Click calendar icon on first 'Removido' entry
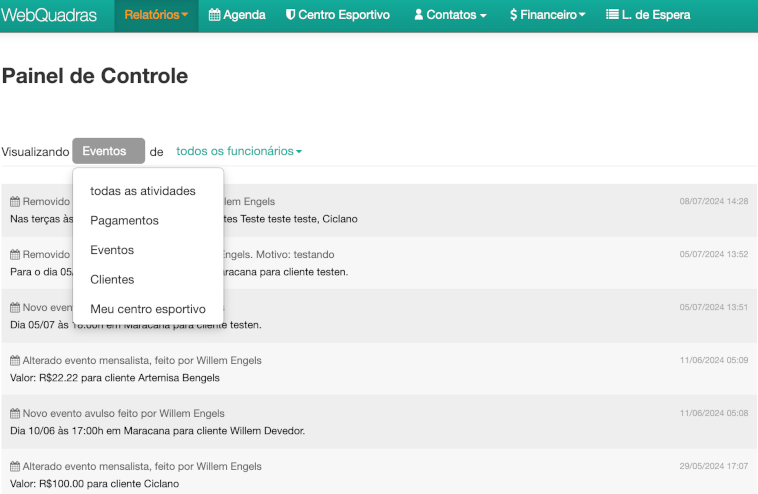Screen dimensions: 758x494 point(15,201)
